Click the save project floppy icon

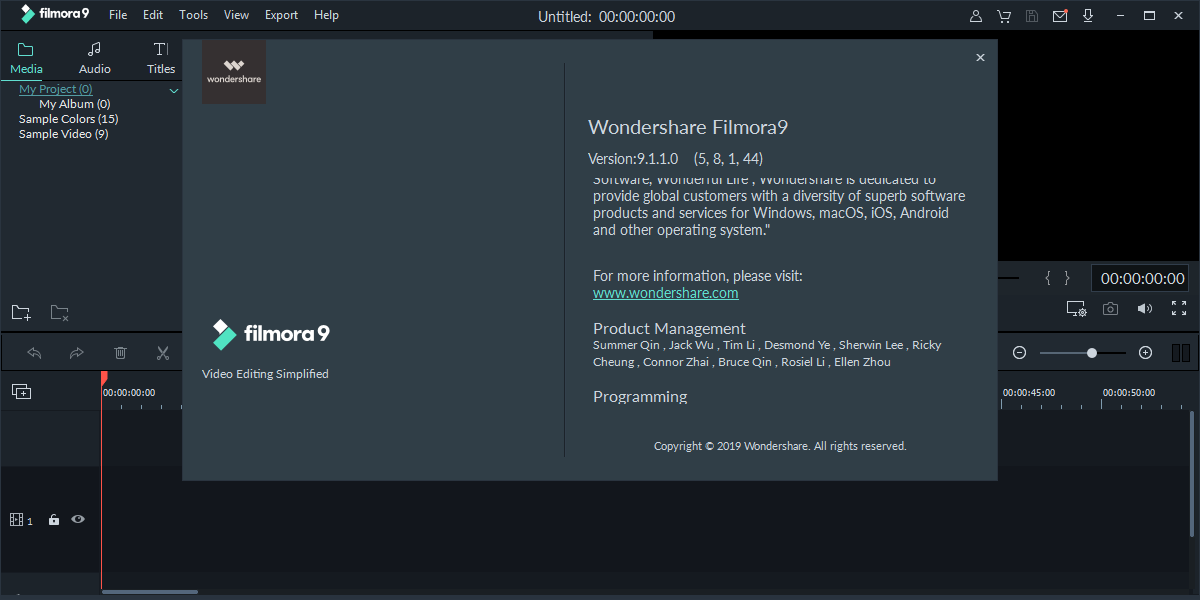pyautogui.click(x=1032, y=16)
